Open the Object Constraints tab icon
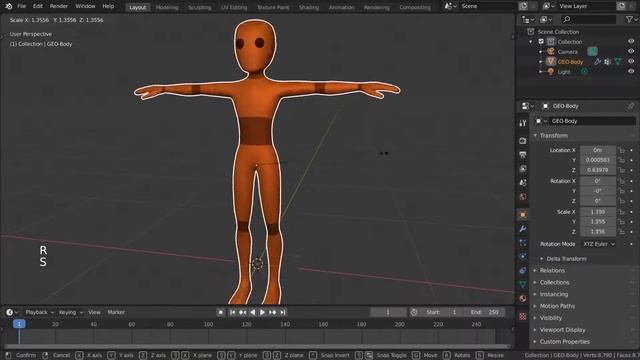Viewport: 640px width, 360px height. (523, 270)
